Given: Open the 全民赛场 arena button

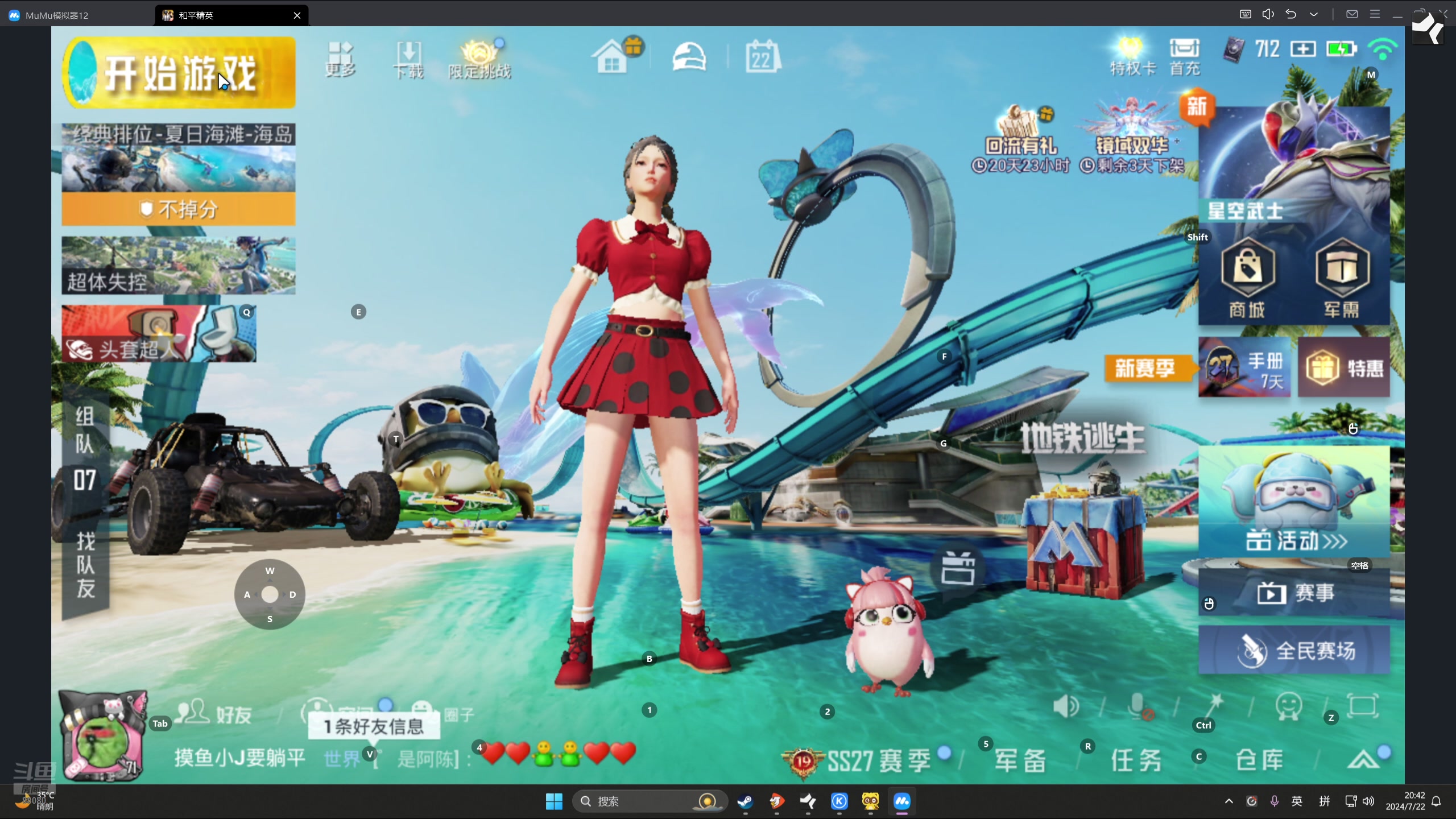Looking at the screenshot, I should click(1294, 650).
